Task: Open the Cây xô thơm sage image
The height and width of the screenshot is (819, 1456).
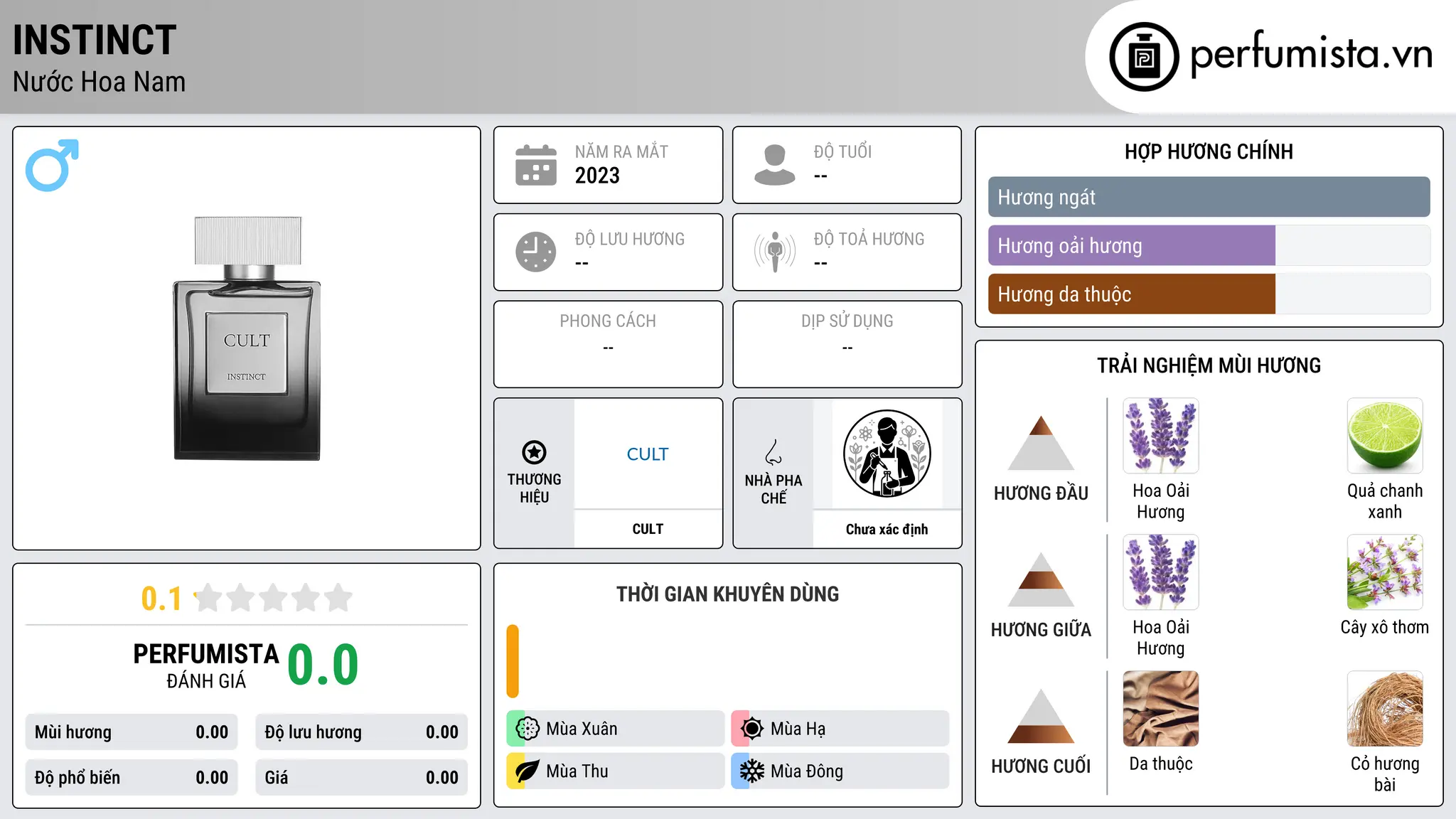Action: [1385, 572]
